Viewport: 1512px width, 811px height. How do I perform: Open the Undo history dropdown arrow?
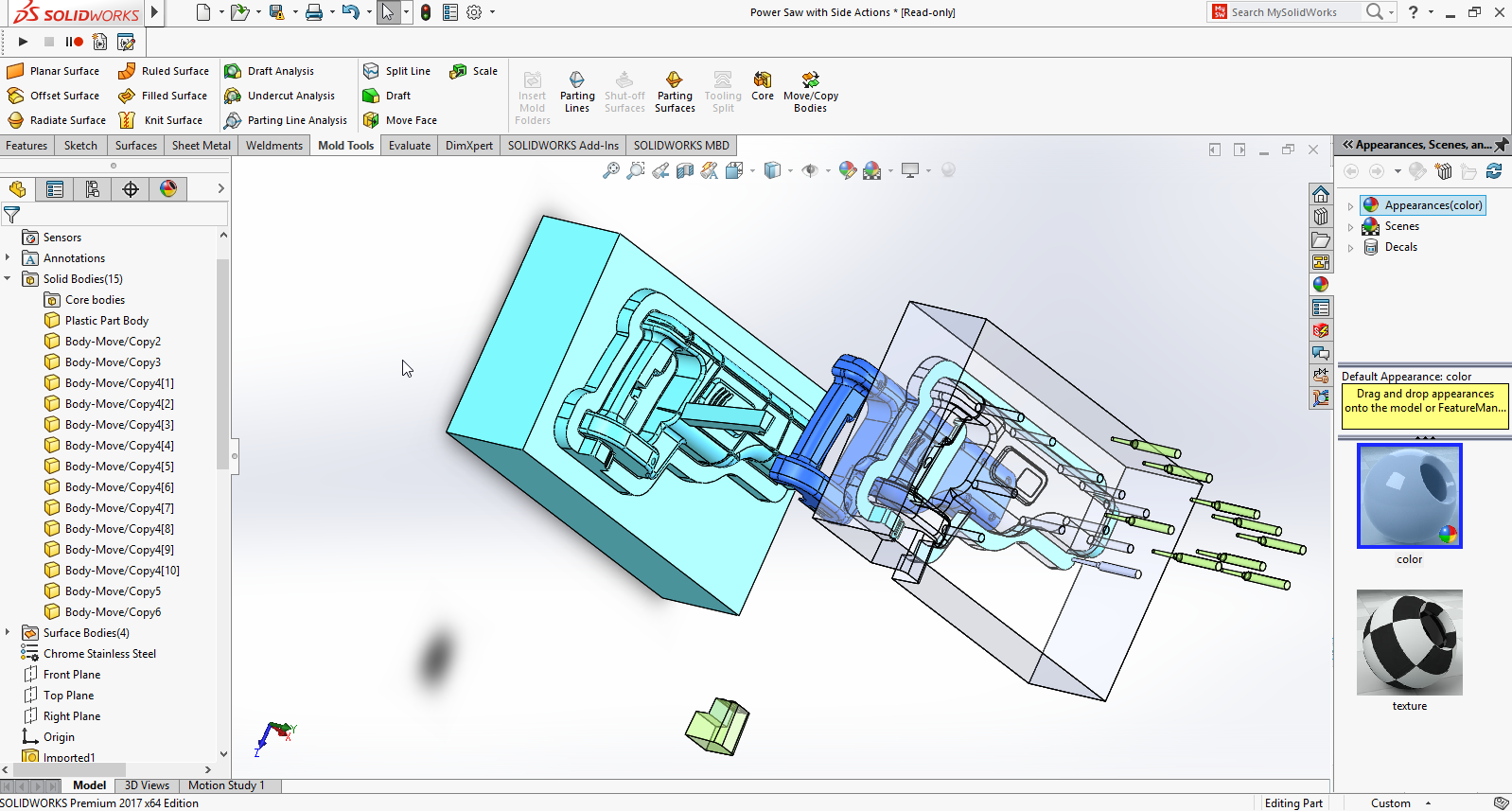[x=369, y=12]
